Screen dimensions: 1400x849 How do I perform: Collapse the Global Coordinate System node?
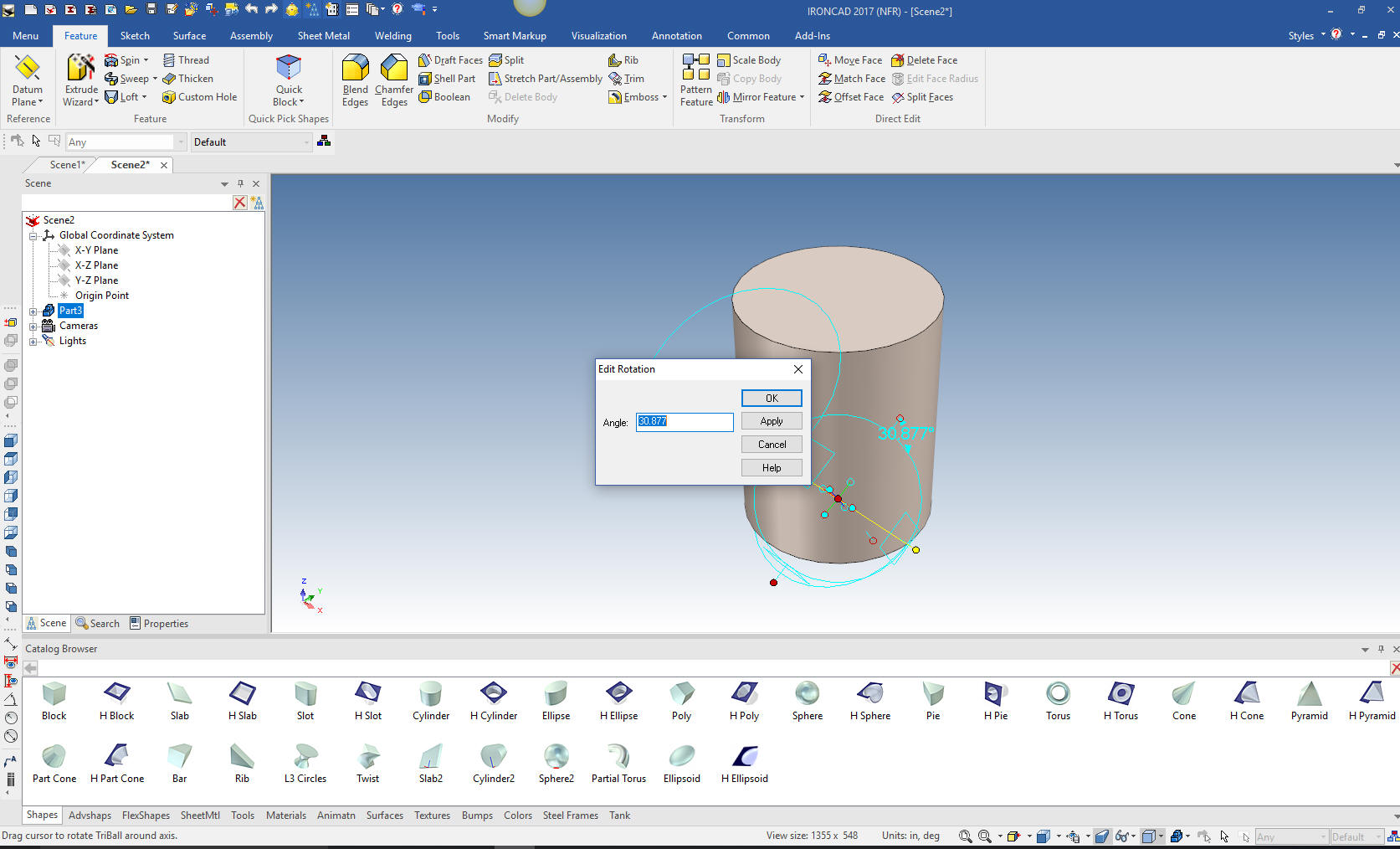coord(33,236)
